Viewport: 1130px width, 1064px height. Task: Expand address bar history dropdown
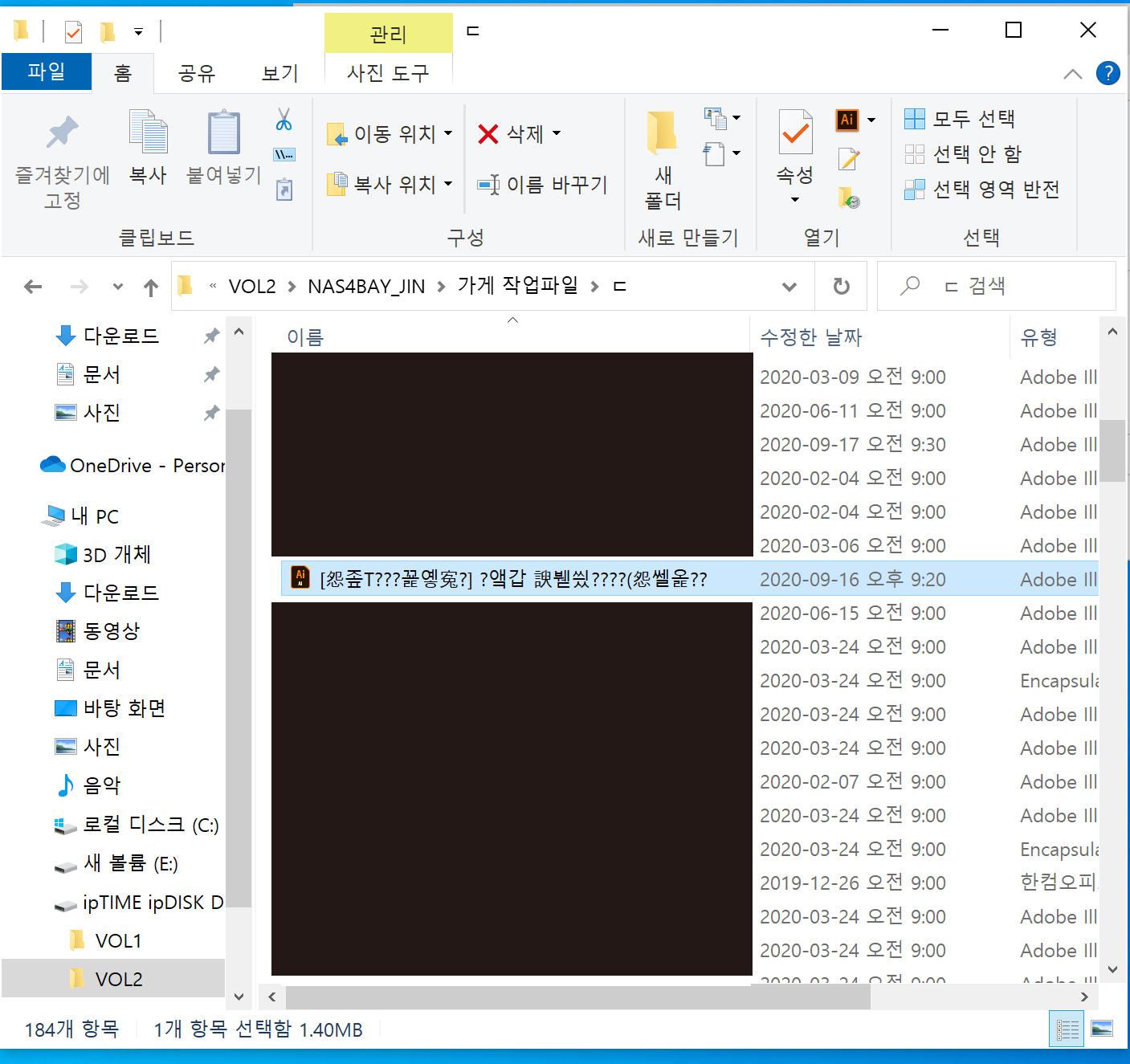pyautogui.click(x=789, y=287)
